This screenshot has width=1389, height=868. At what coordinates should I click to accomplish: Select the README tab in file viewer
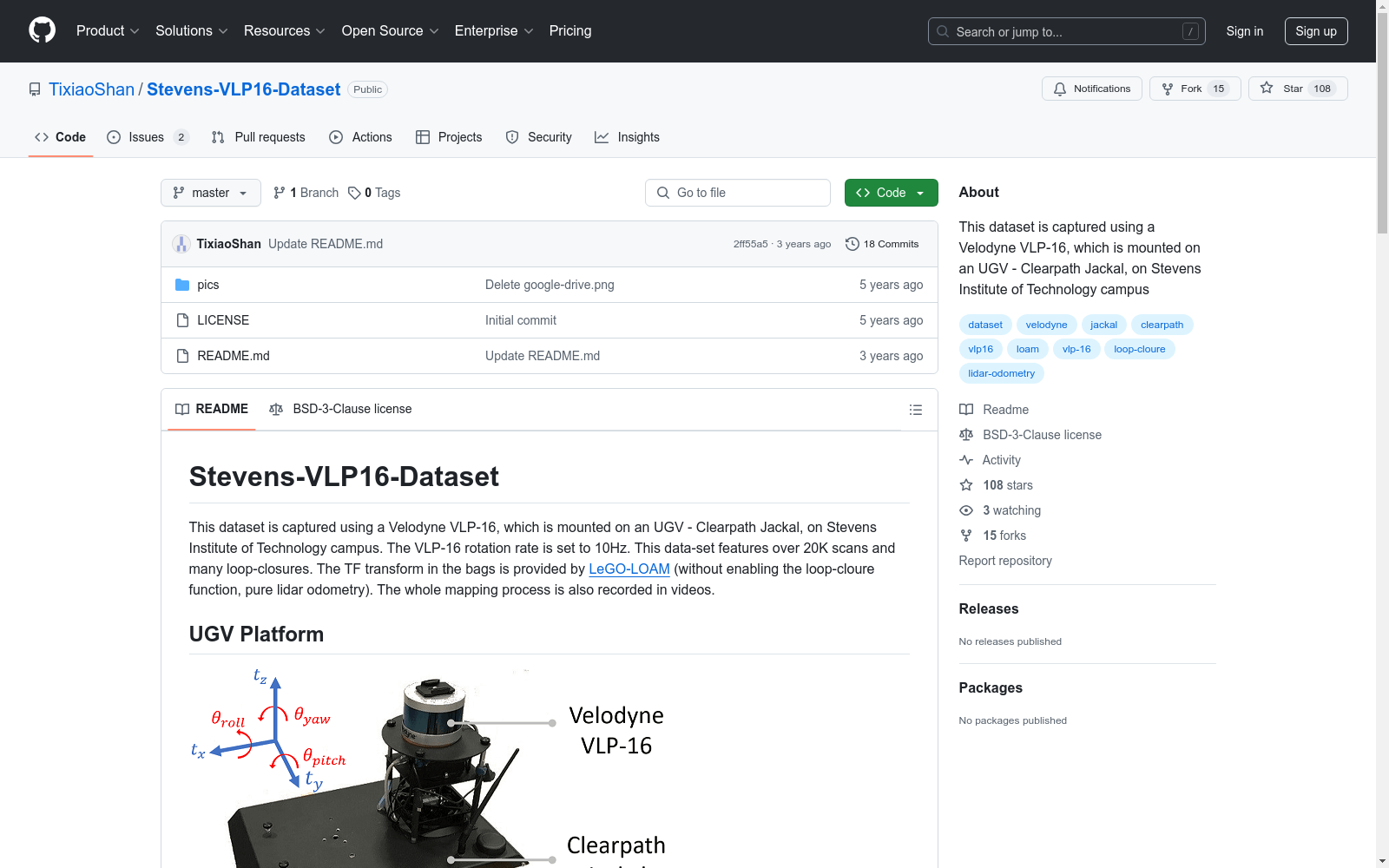pyautogui.click(x=212, y=409)
